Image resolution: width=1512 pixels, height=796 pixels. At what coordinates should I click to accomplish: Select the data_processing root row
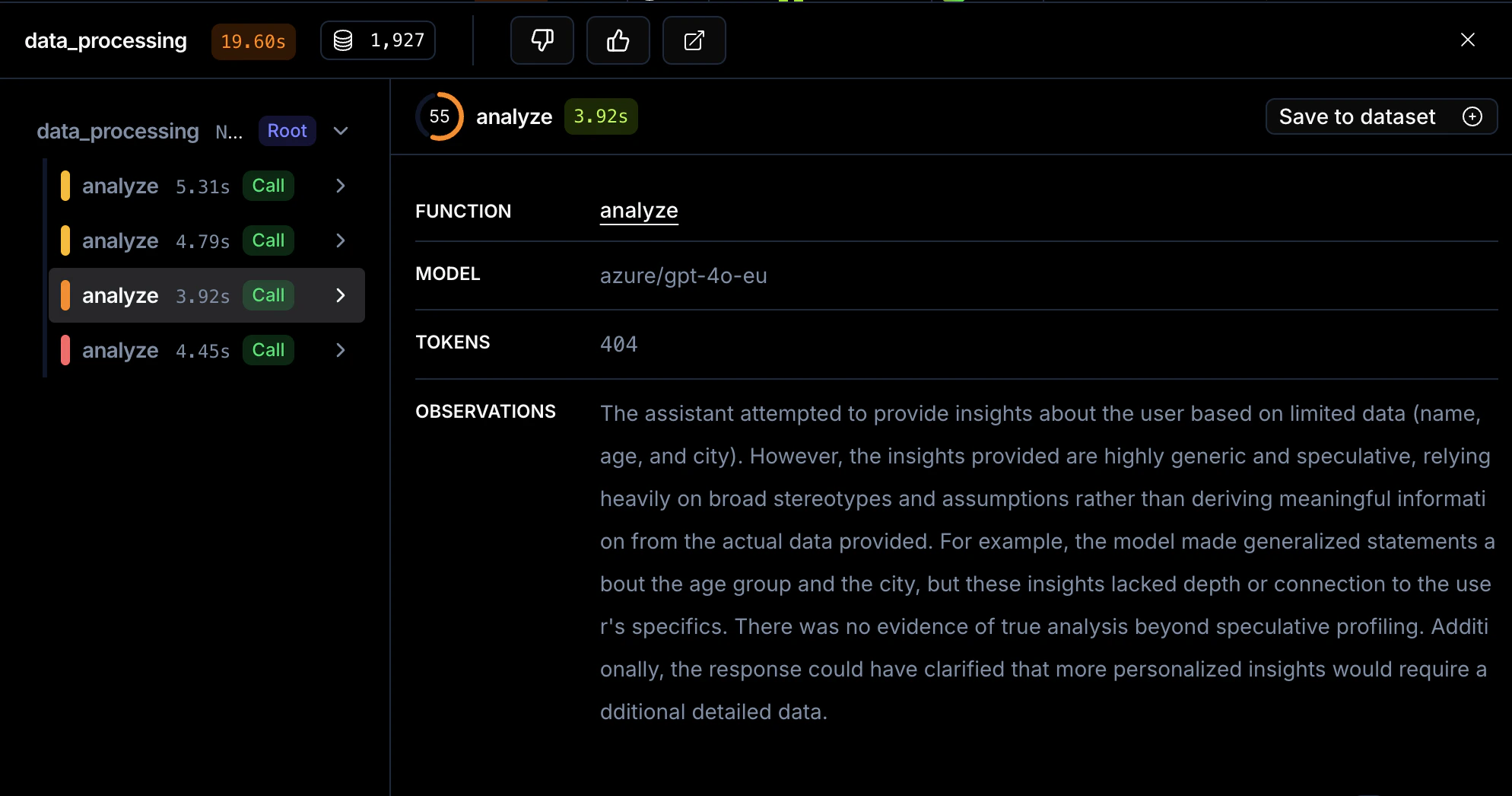point(195,131)
